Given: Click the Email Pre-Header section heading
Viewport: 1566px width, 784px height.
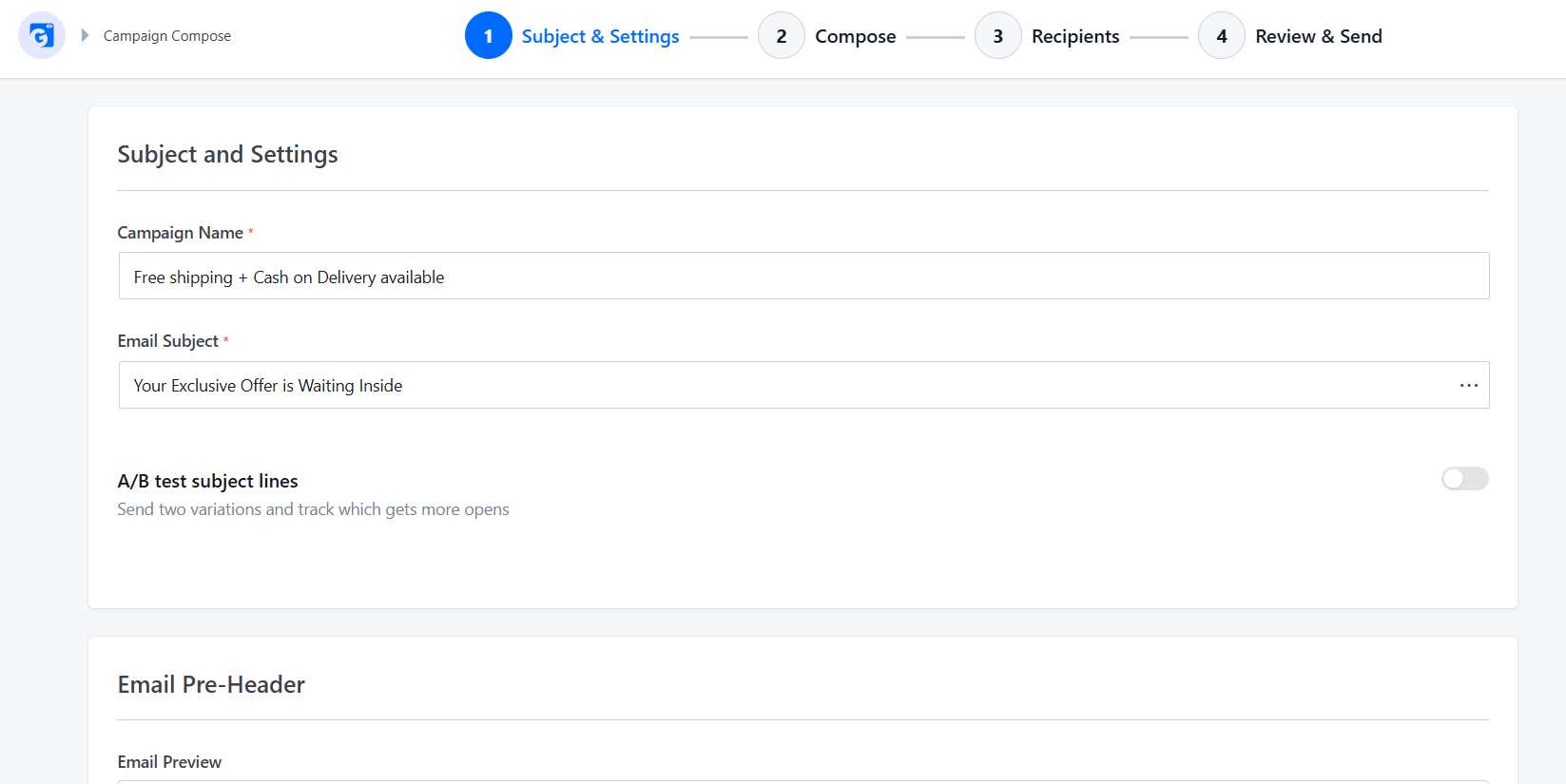Looking at the screenshot, I should pos(211,684).
